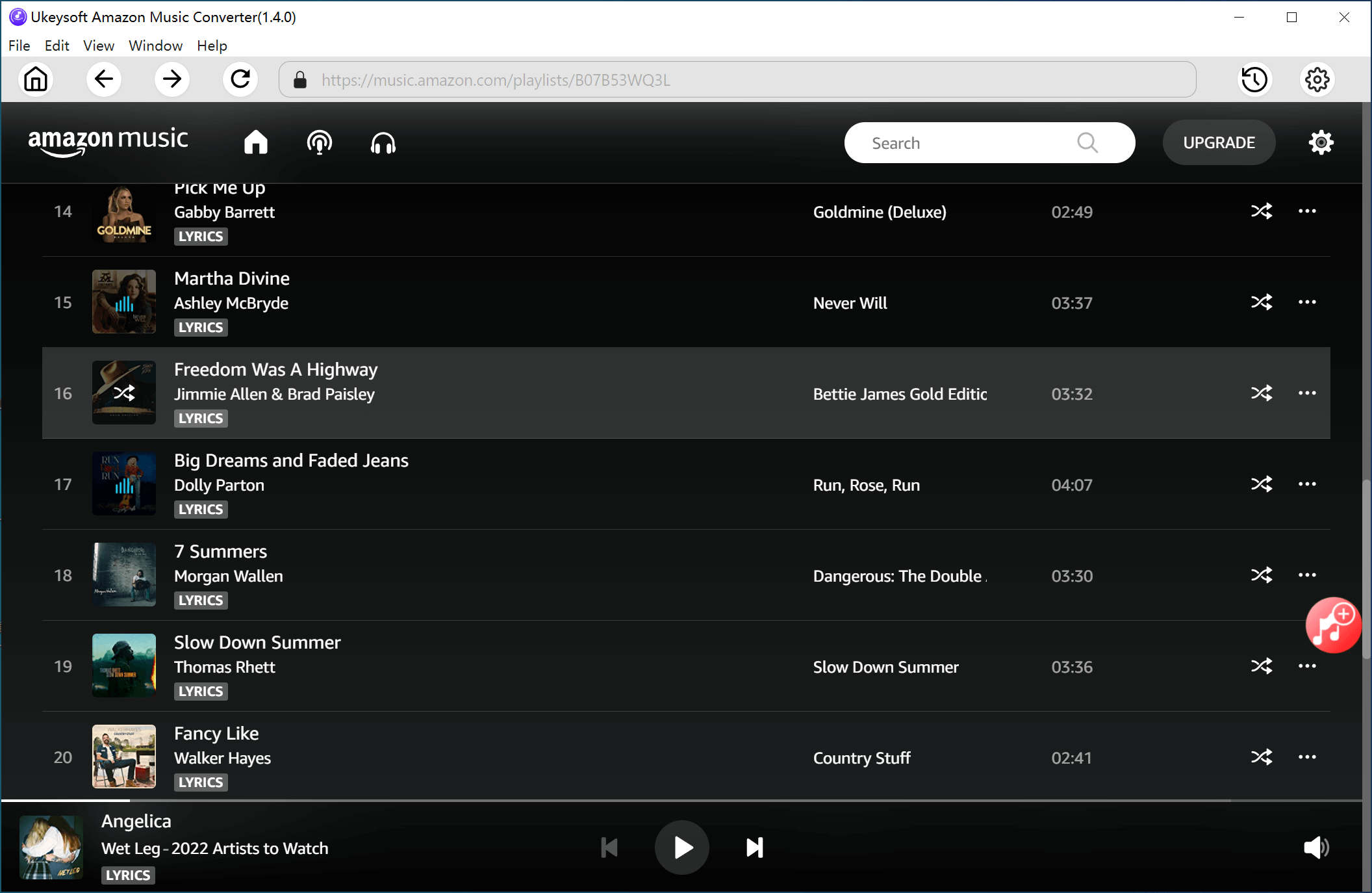The image size is (1372, 893).
Task: Toggle LYRICS badge on Freedom Was A Highway
Action: tap(200, 418)
